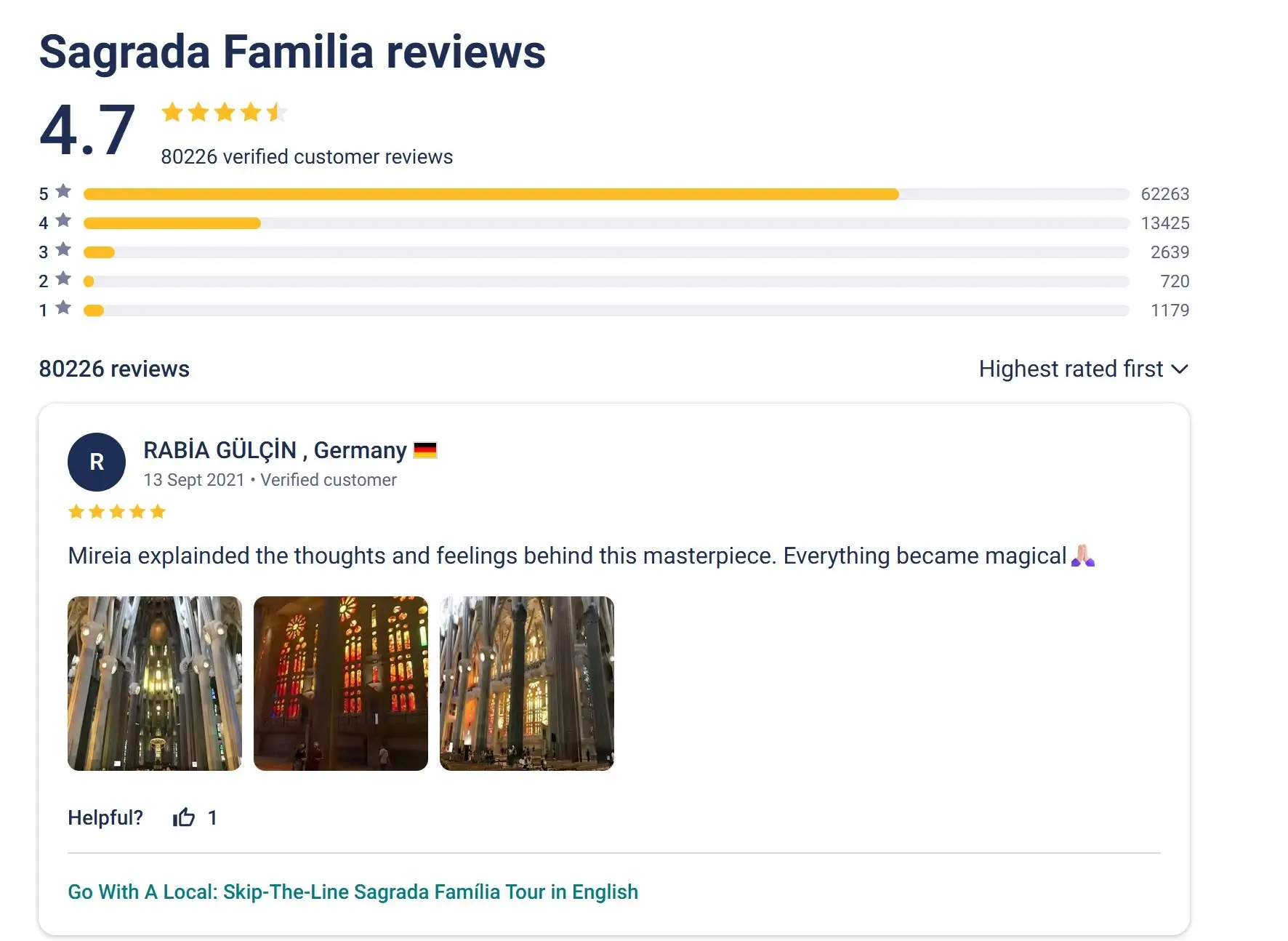
Task: Click the thumbs-up helpful icon
Action: pos(184,817)
